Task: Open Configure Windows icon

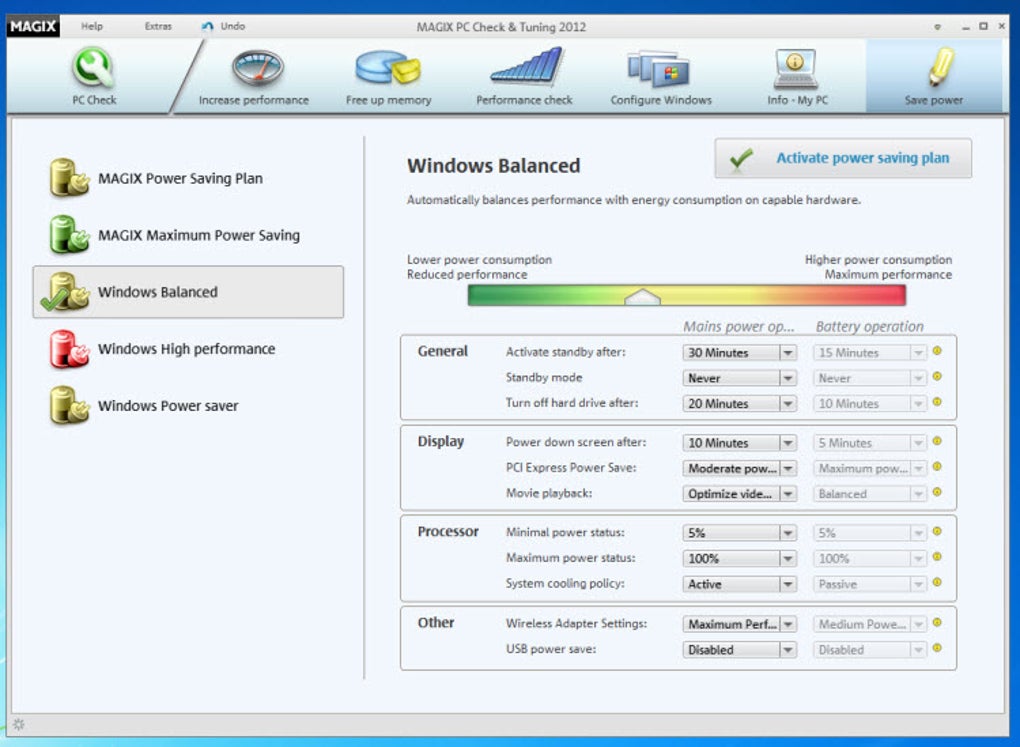Action: point(658,68)
